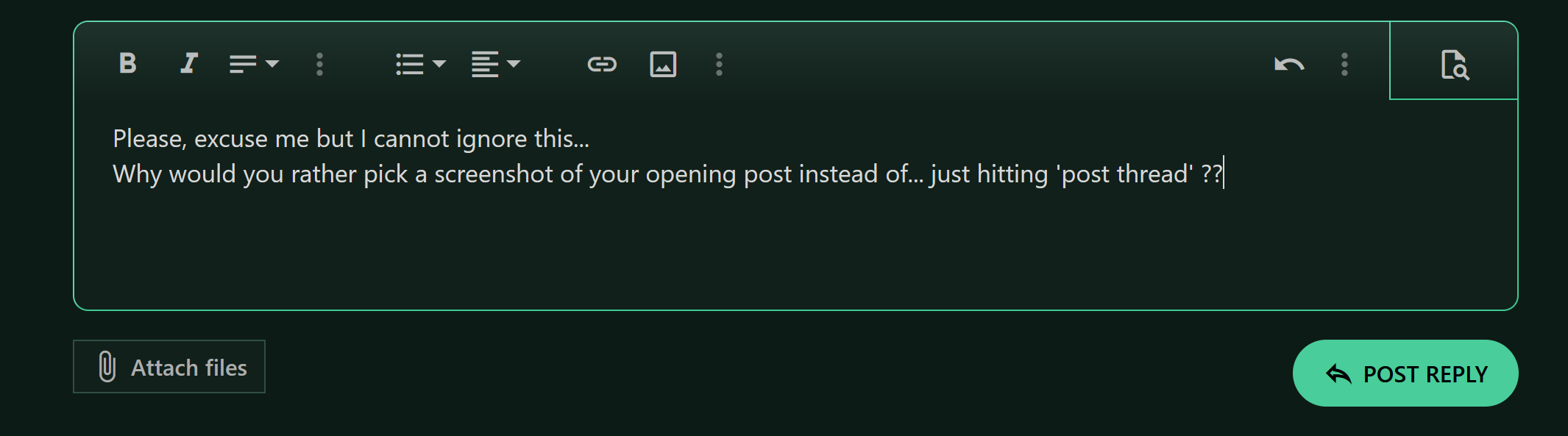
Task: Click the word 'Please' at message start
Action: coord(149,139)
